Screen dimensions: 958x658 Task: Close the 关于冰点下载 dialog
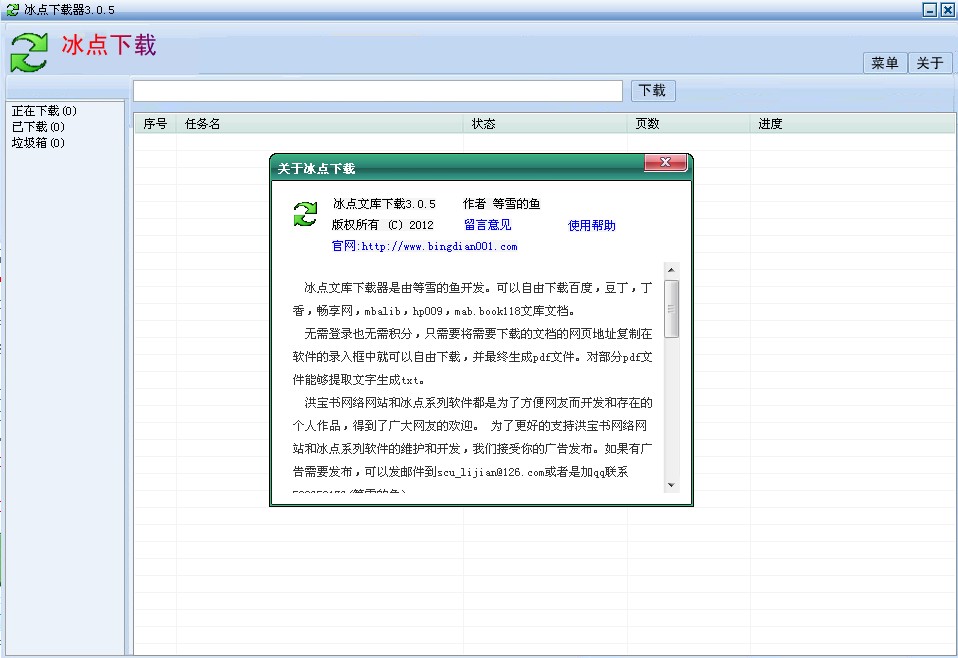click(x=665, y=164)
